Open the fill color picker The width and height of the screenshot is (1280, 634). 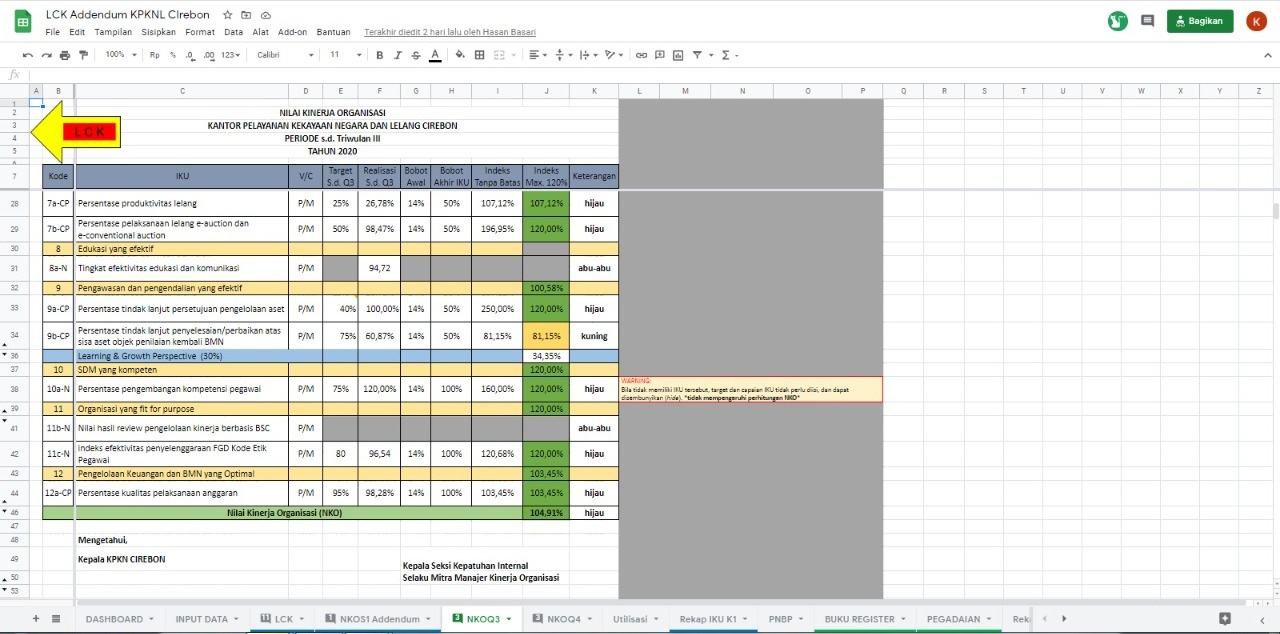(460, 55)
